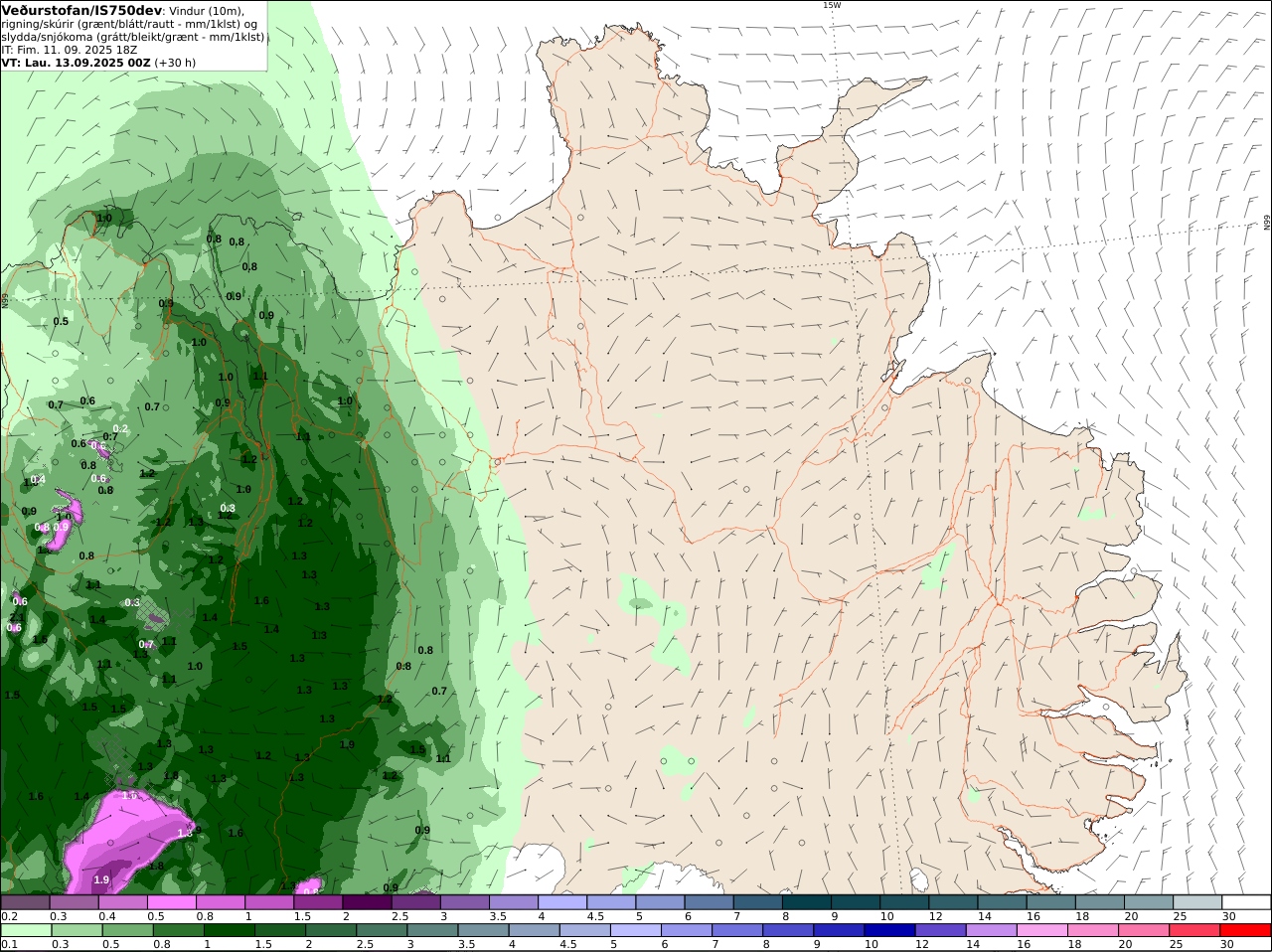Click the 'IT: Fim. 11. 09. 2025 18Z' line
This screenshot has width=1272, height=952.
click(x=70, y=50)
